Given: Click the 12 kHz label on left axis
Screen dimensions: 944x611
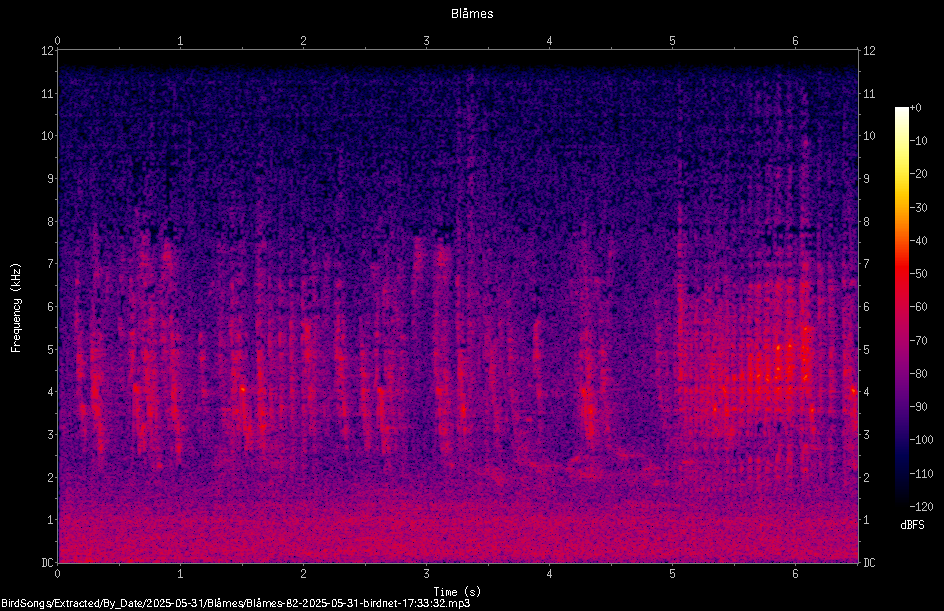Looking at the screenshot, I should (47, 51).
